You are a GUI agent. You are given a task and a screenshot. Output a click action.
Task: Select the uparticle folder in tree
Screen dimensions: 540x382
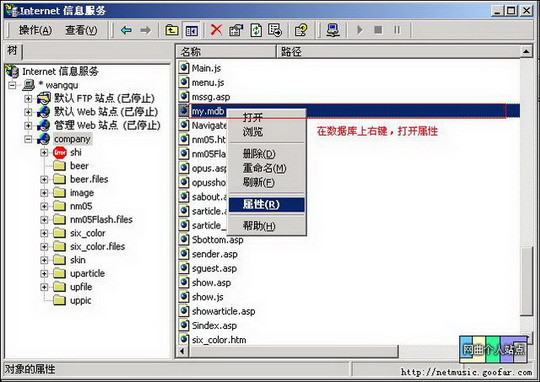[x=87, y=273]
